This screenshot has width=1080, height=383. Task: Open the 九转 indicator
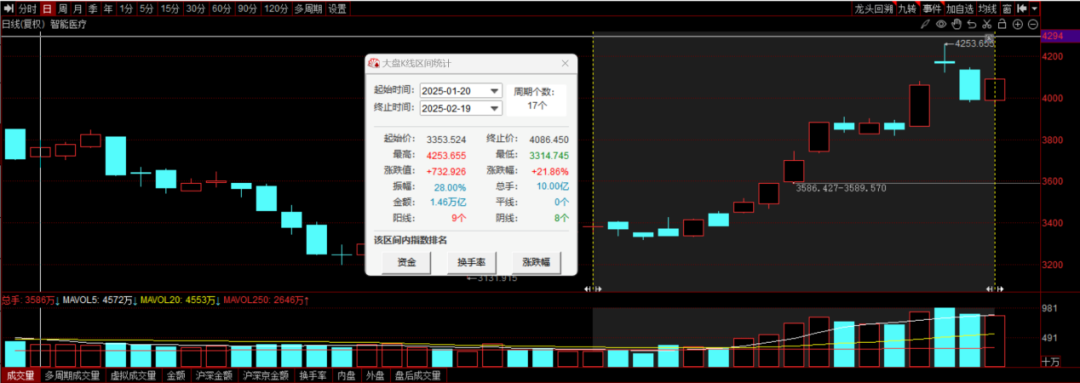pyautogui.click(x=907, y=9)
